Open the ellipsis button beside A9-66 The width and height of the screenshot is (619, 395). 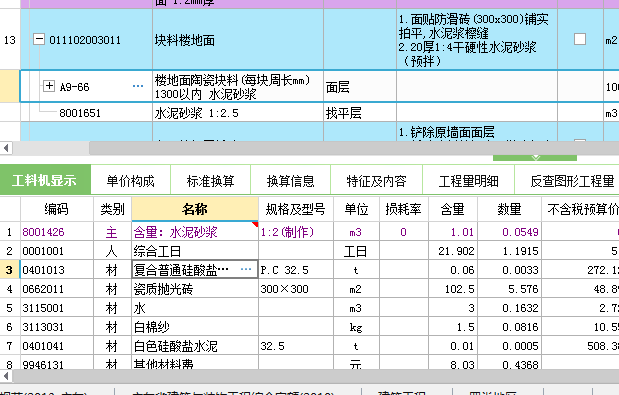point(138,86)
